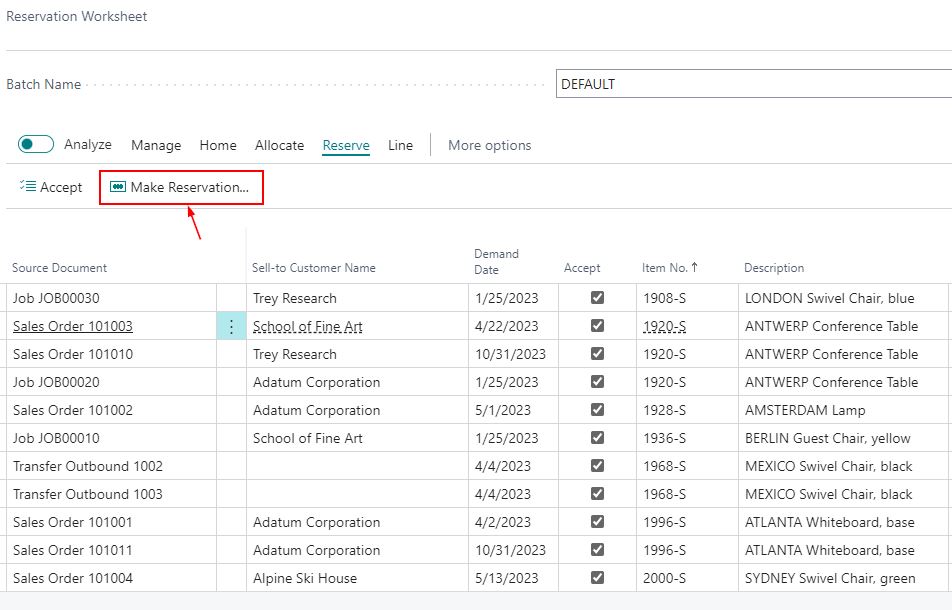Open the Allocate menu

(279, 145)
